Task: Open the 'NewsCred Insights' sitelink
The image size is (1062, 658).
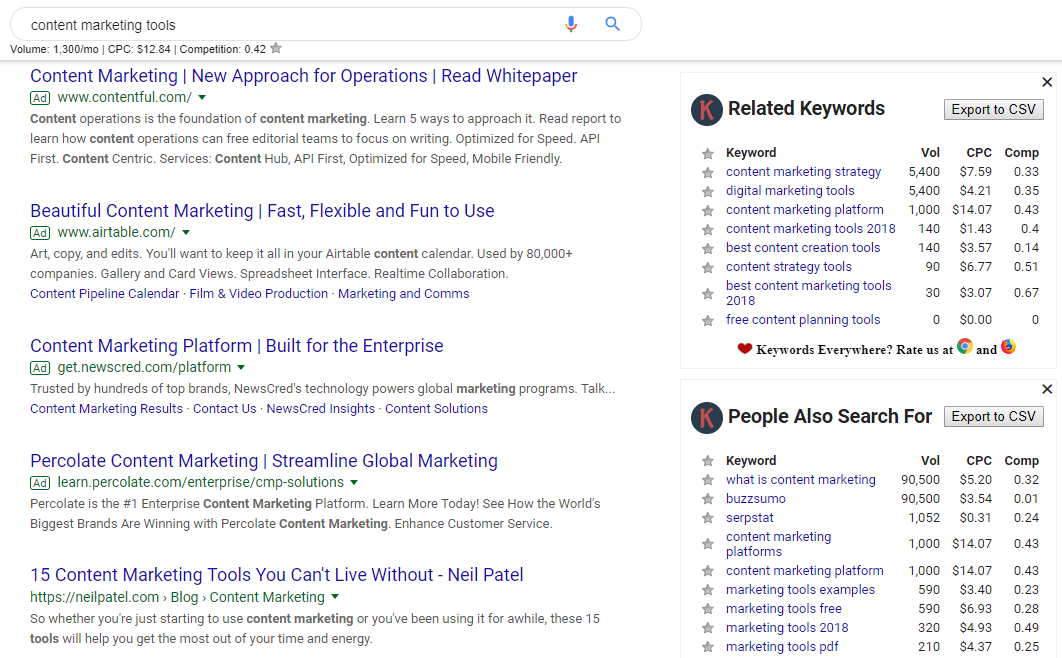Action: 320,409
